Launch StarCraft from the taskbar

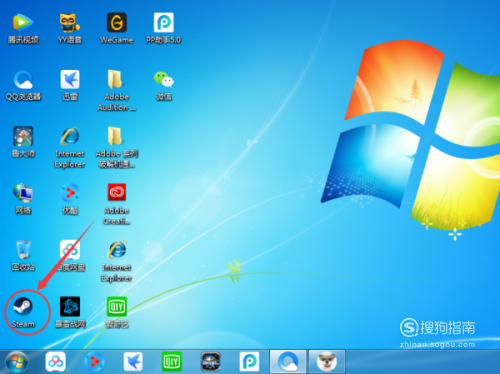coord(210,362)
